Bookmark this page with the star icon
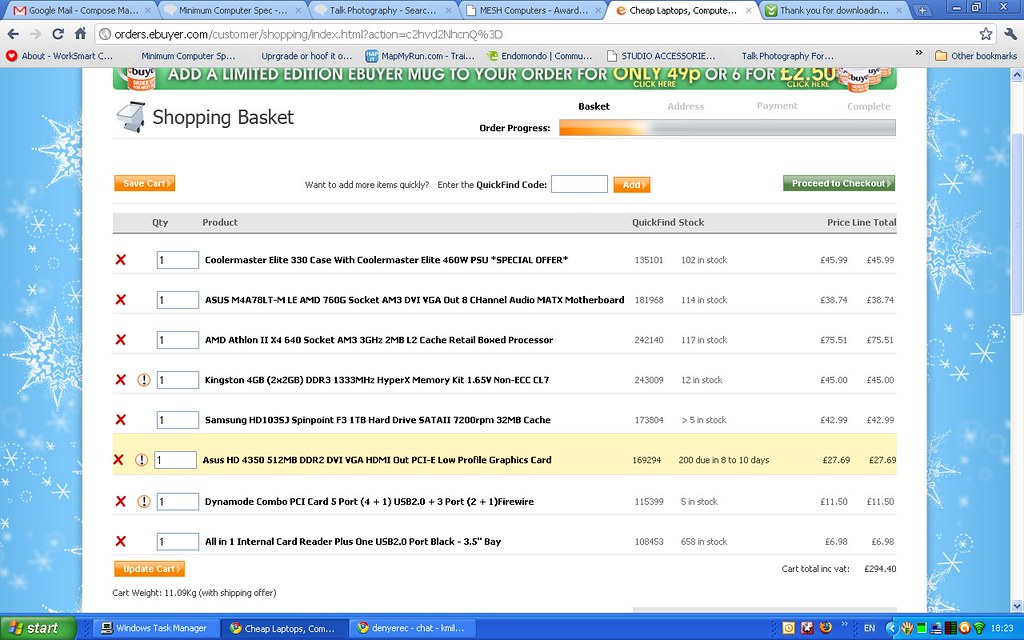The width and height of the screenshot is (1024, 640). (985, 34)
